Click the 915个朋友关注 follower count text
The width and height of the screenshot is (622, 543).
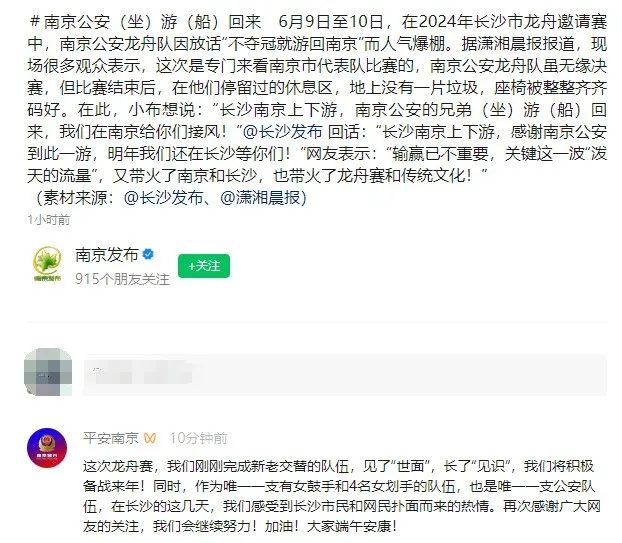point(123,279)
